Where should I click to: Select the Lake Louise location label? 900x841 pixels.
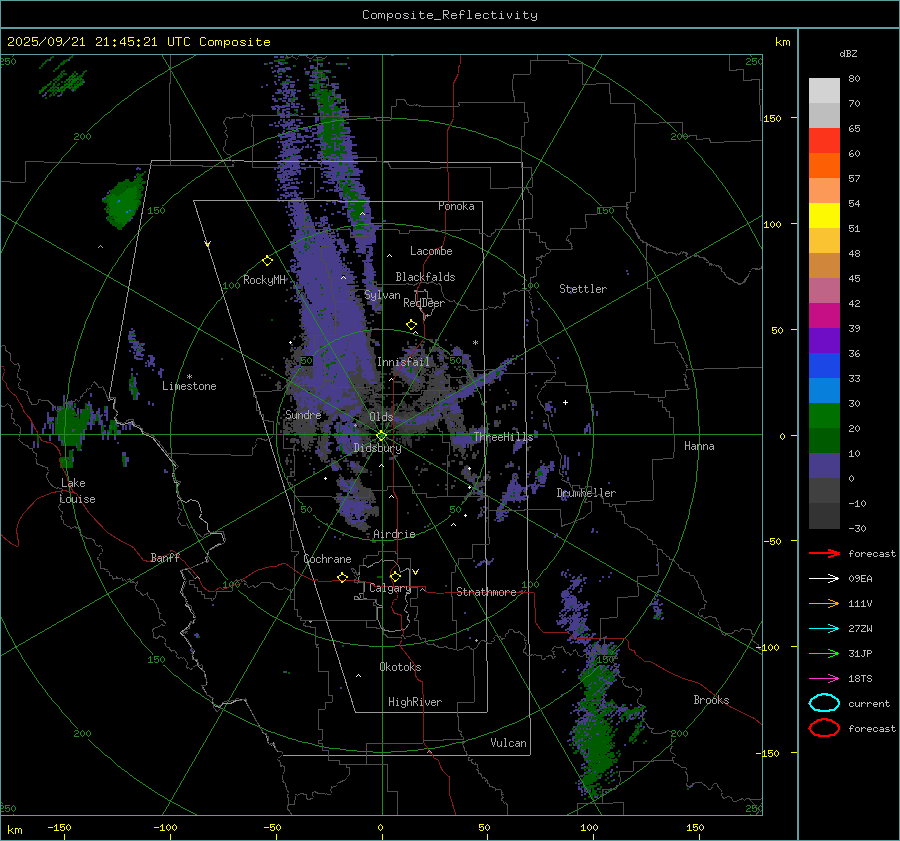tap(76, 491)
